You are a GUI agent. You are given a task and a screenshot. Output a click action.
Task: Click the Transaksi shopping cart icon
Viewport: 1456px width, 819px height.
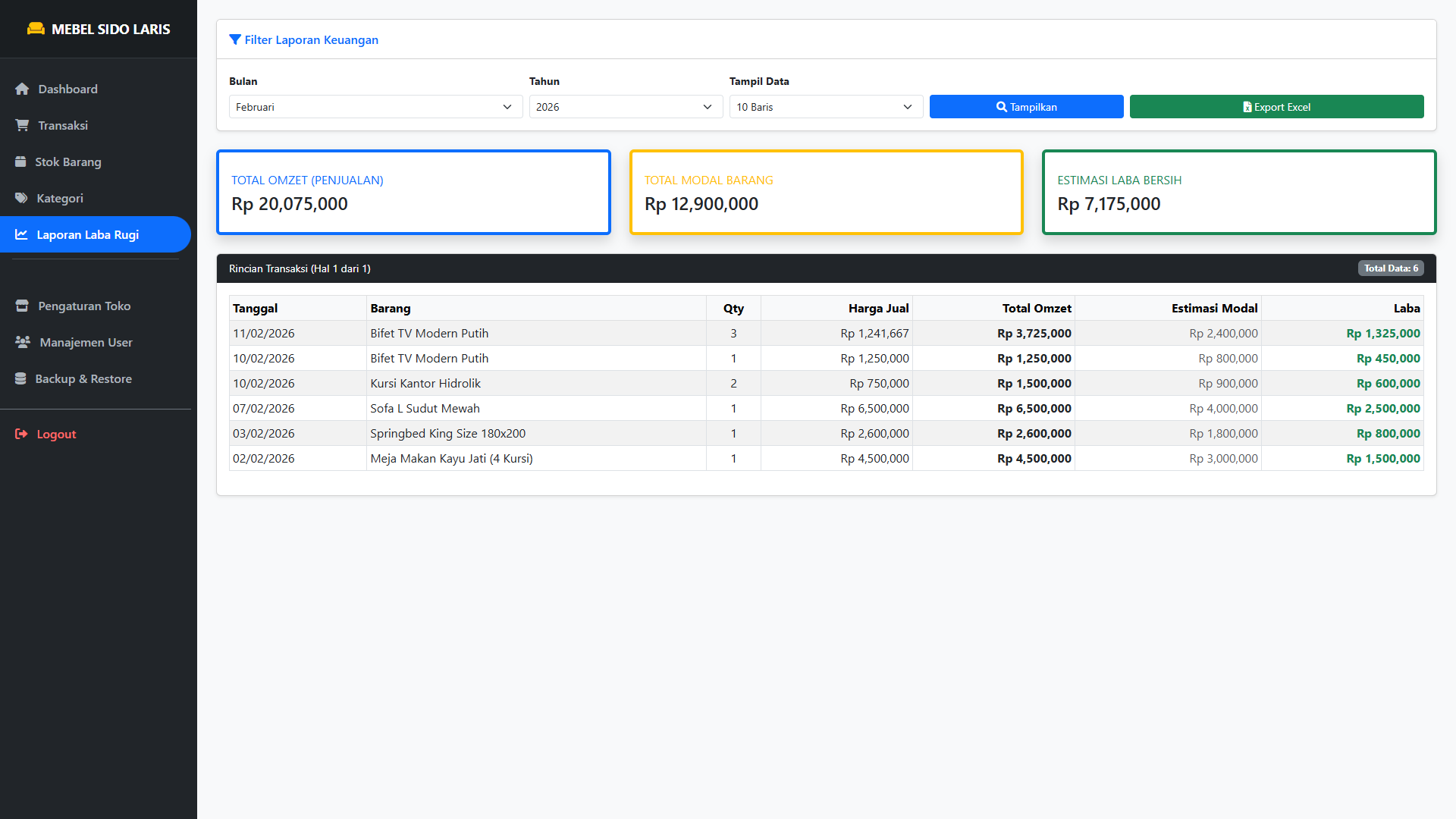(x=22, y=125)
